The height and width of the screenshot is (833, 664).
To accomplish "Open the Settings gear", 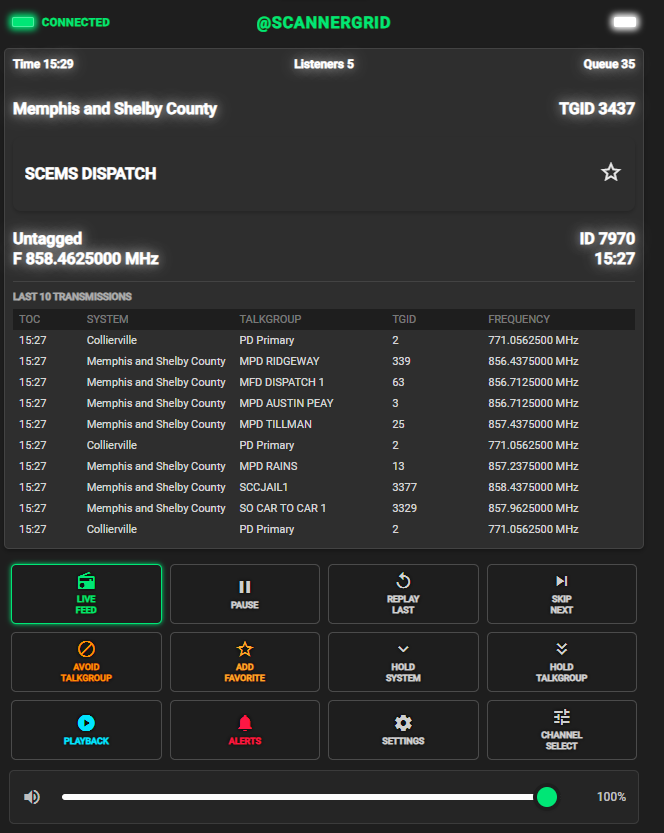I will click(403, 730).
